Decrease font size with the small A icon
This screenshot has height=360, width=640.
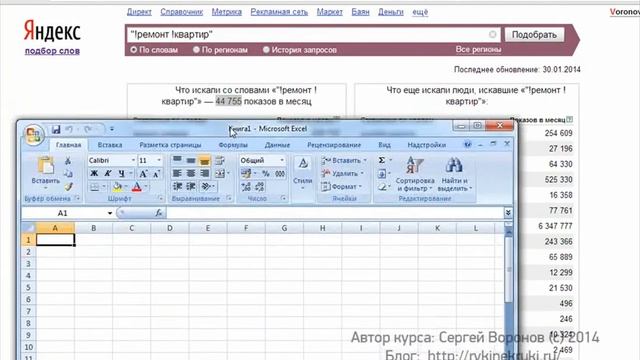(x=156, y=174)
